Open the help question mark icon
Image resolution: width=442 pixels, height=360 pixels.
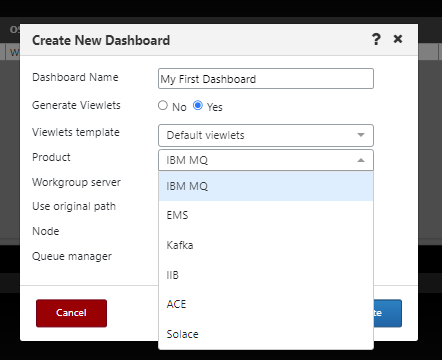tap(376, 39)
